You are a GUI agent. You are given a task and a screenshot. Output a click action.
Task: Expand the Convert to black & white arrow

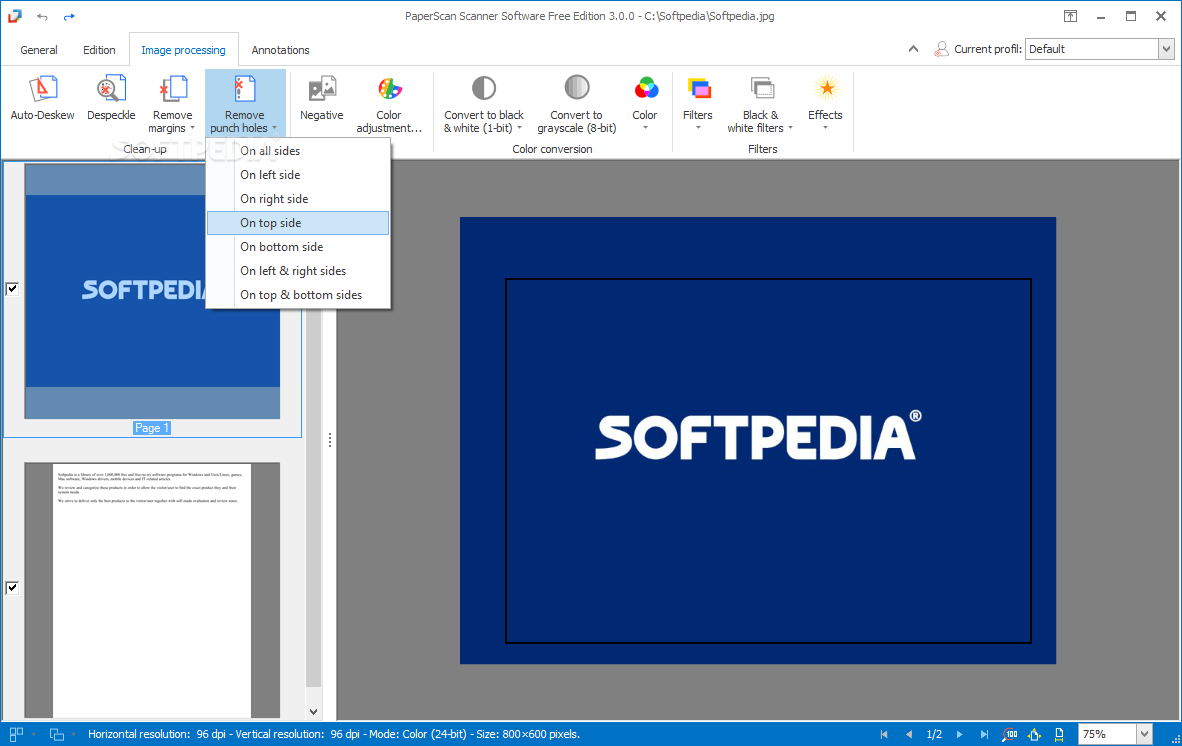[519, 129]
